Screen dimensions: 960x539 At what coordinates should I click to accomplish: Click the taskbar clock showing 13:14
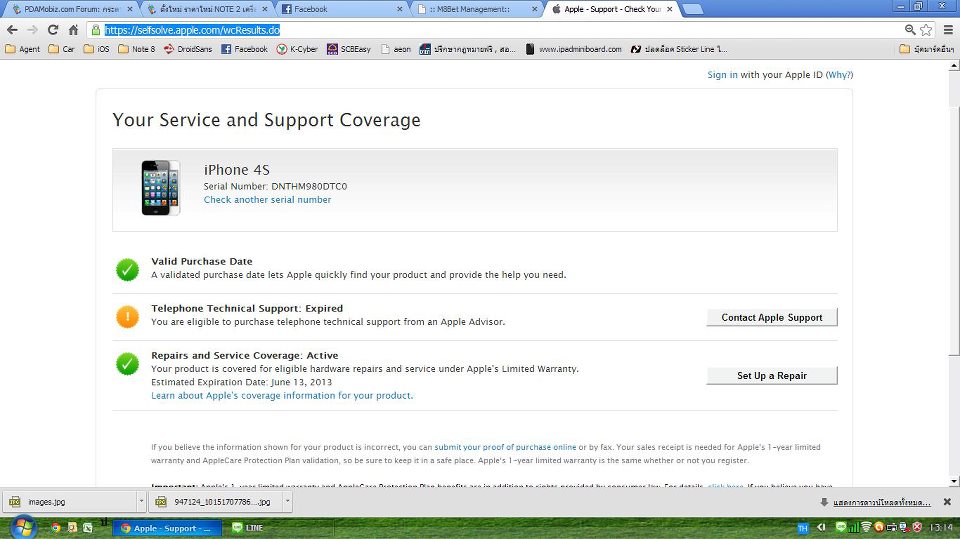coord(941,527)
